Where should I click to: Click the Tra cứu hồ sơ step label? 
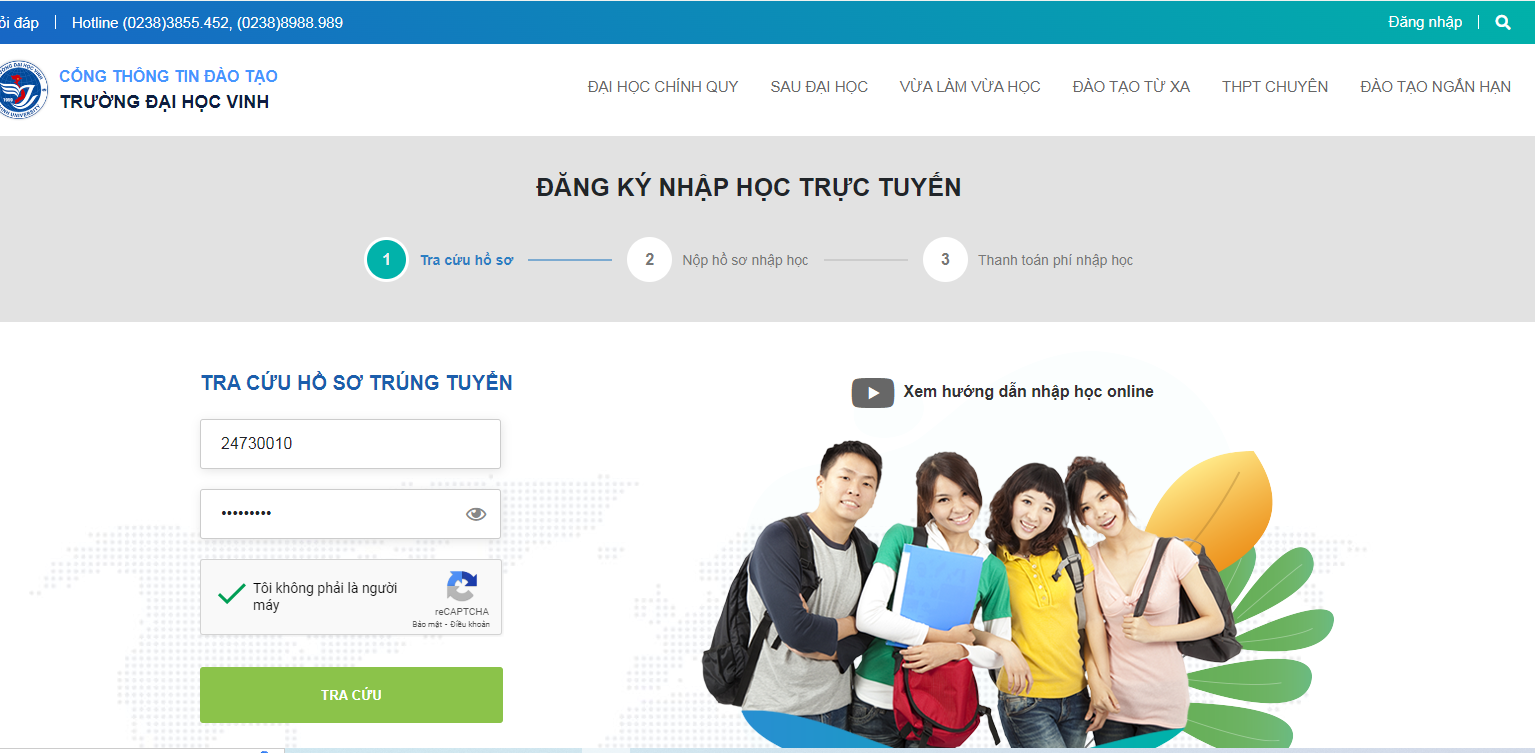(466, 260)
